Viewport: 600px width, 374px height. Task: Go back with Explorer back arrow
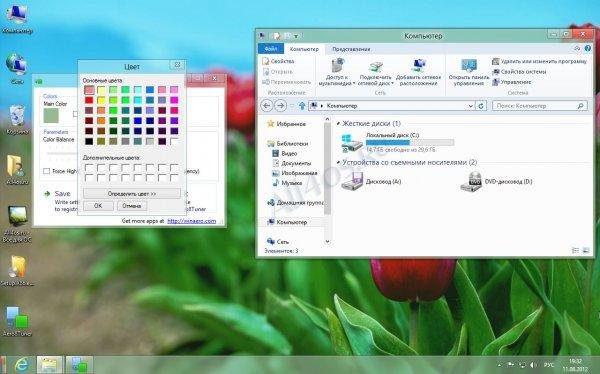coord(267,106)
